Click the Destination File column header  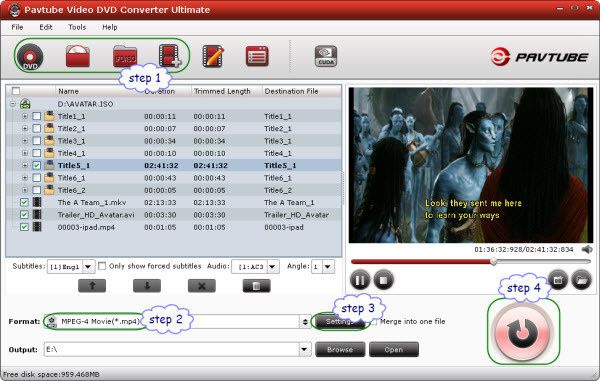tap(291, 91)
